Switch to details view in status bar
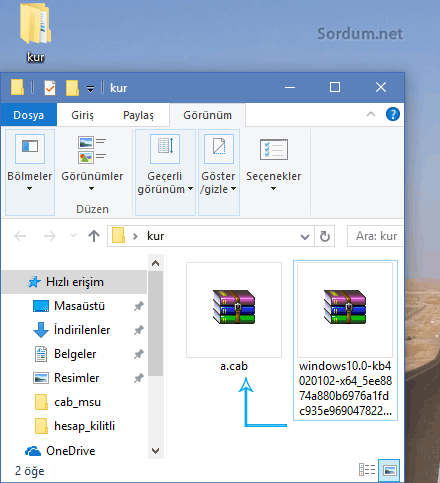440x483 pixels. point(367,470)
